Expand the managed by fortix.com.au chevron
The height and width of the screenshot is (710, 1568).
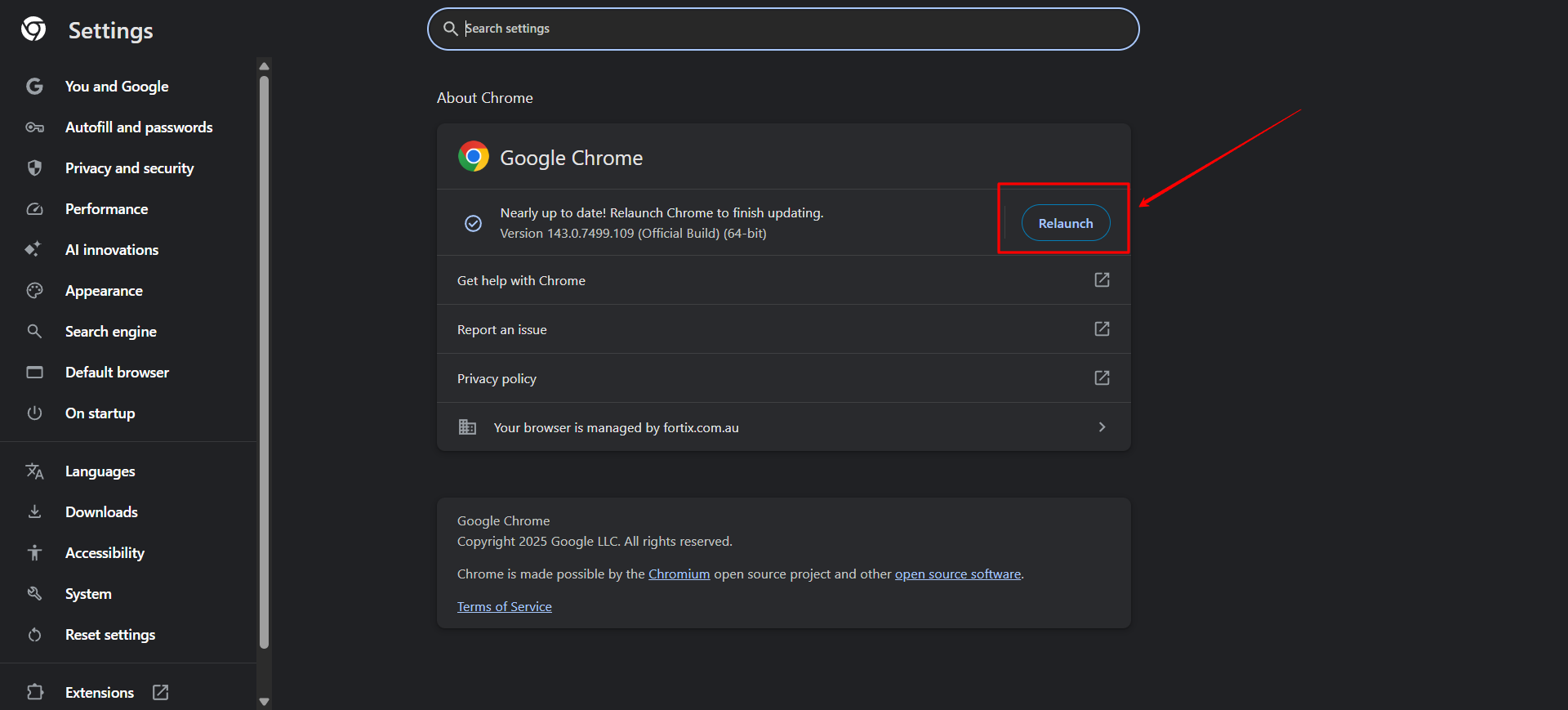click(x=1102, y=427)
